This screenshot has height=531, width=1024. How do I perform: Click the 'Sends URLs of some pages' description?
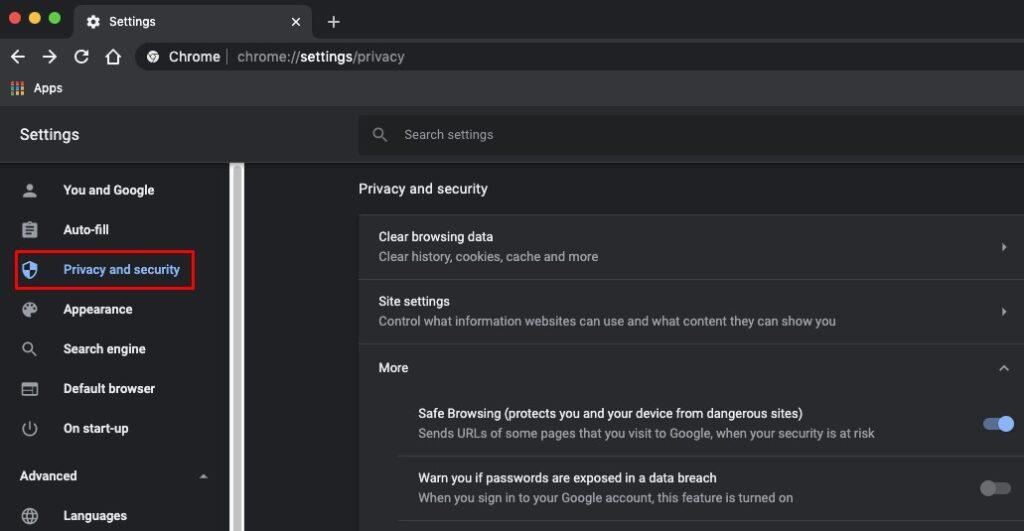click(646, 433)
